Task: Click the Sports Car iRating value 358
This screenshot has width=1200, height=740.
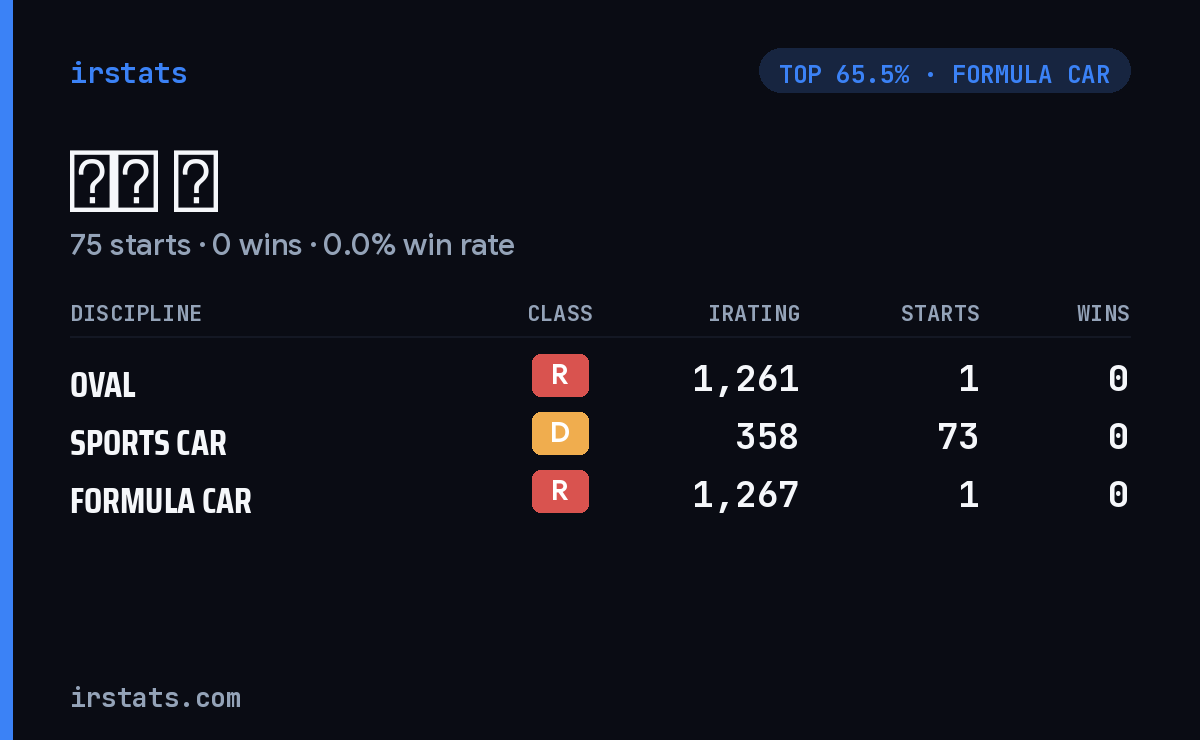Action: point(767,437)
